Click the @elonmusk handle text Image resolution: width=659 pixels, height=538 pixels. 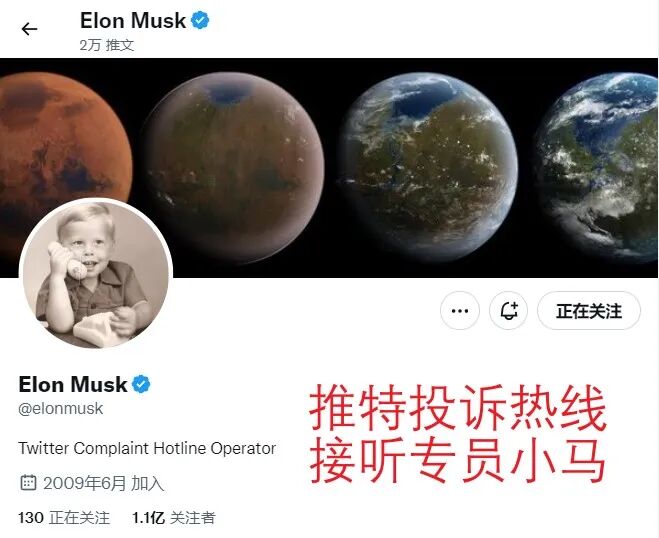tap(61, 409)
